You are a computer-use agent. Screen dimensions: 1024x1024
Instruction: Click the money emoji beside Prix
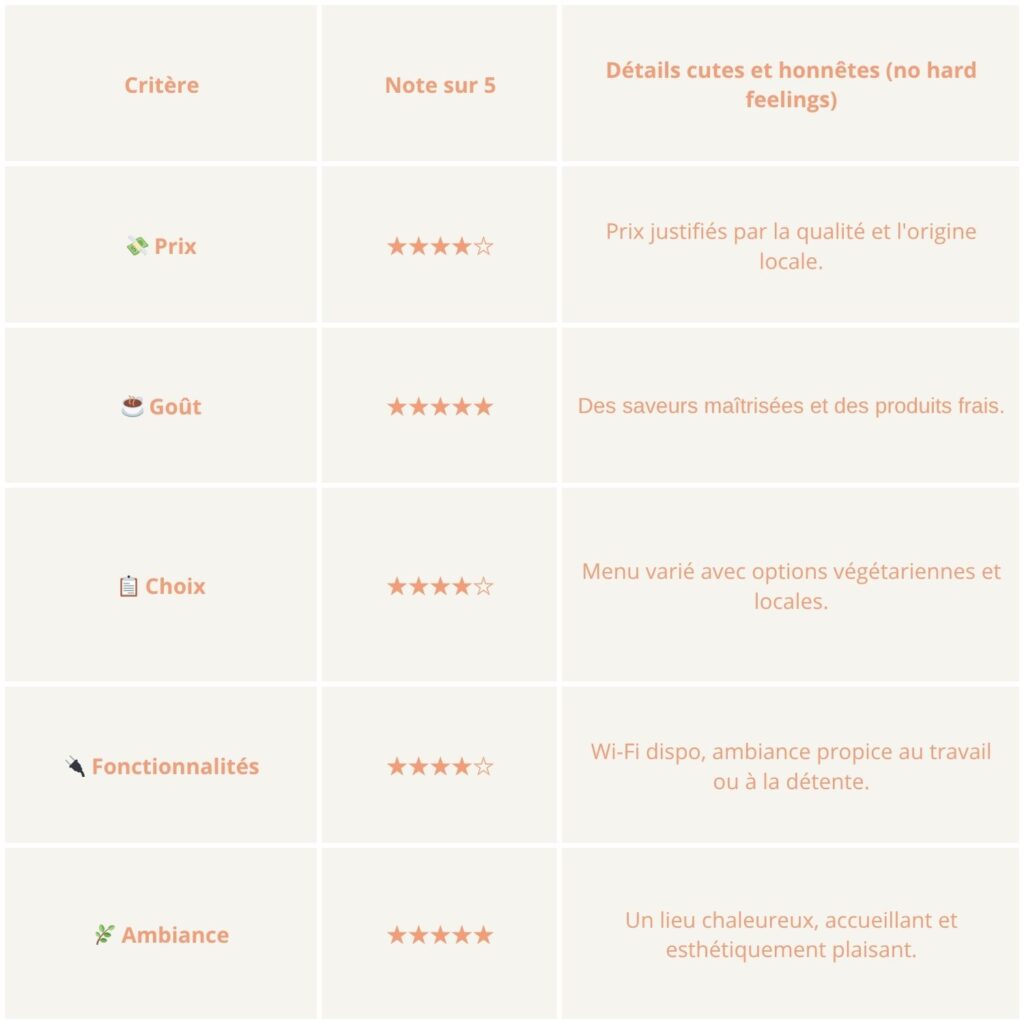coord(137,246)
